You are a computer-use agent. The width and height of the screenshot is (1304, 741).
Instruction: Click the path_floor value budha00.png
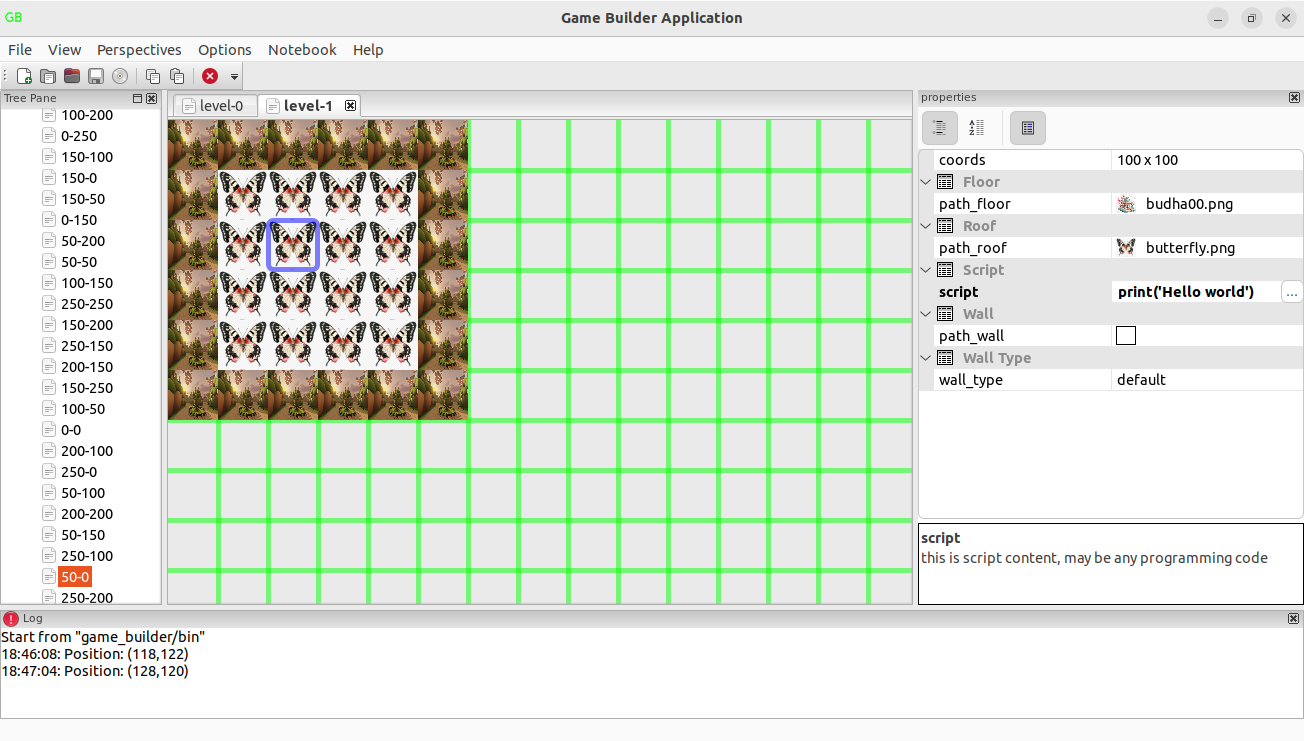1189,204
